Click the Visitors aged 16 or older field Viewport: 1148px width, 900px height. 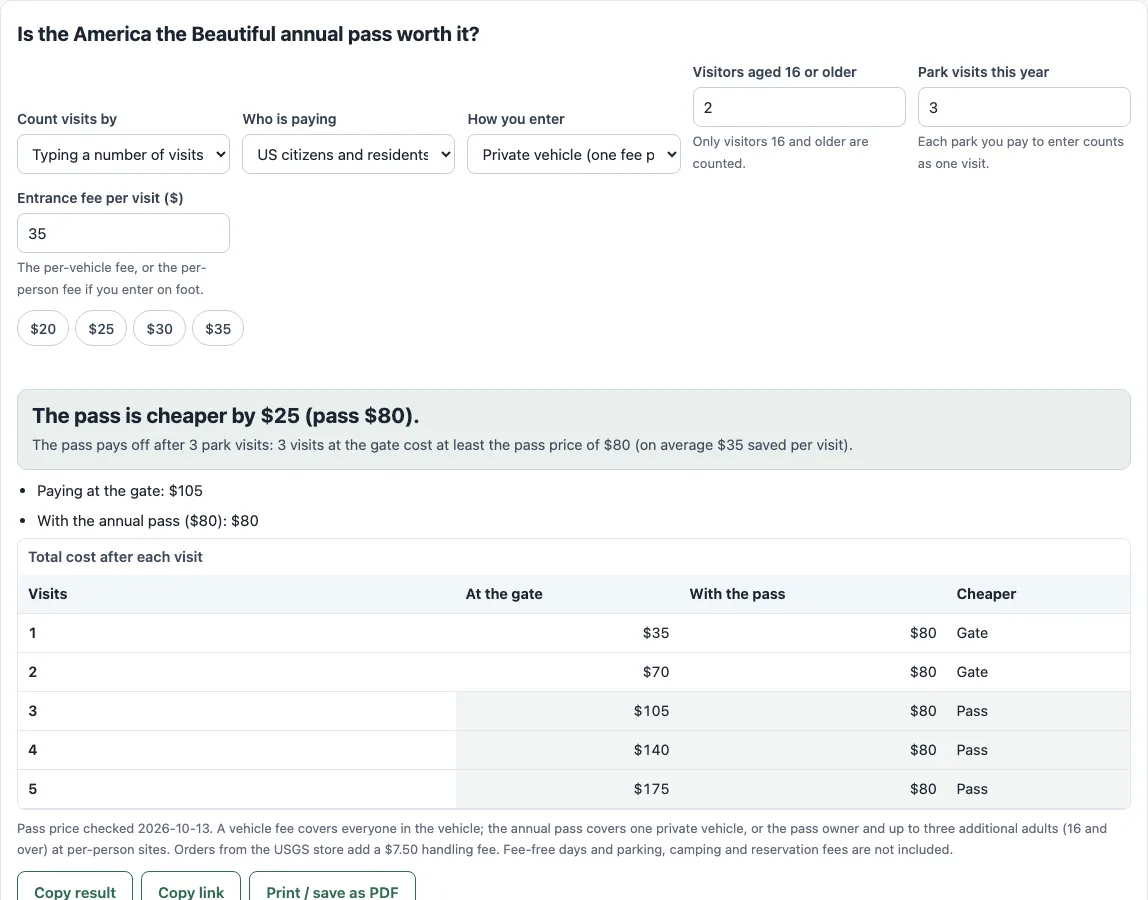tap(799, 107)
